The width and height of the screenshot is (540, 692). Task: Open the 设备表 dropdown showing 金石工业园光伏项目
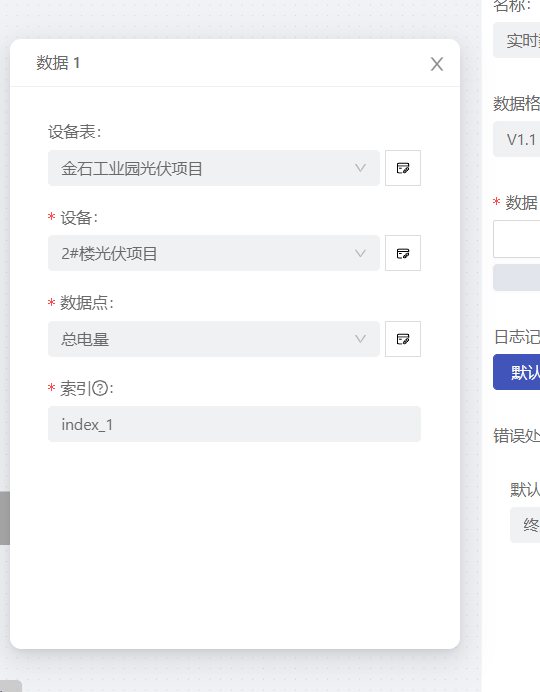tap(214, 168)
